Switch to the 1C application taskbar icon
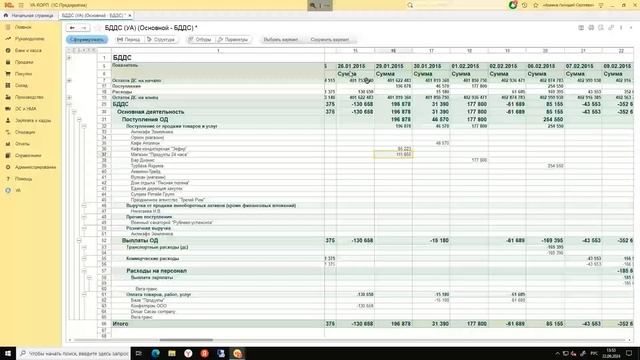 coord(238,353)
